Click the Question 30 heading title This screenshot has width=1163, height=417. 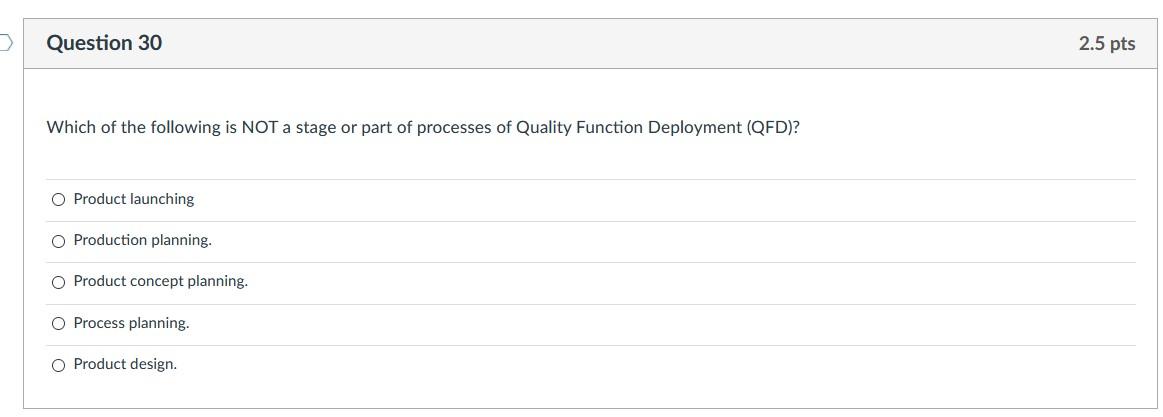(x=104, y=43)
